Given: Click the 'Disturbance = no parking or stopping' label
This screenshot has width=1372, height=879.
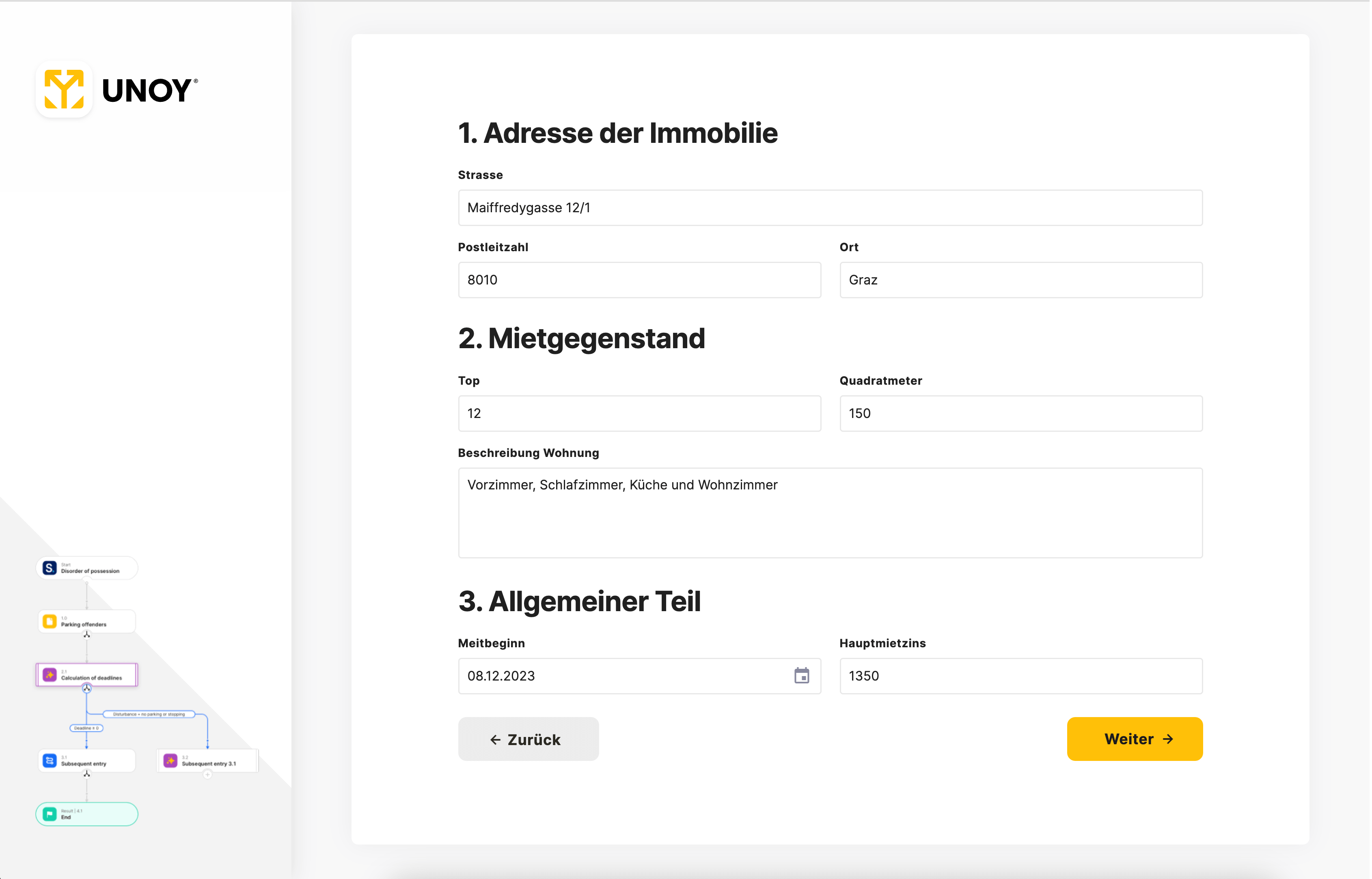Looking at the screenshot, I should [149, 715].
